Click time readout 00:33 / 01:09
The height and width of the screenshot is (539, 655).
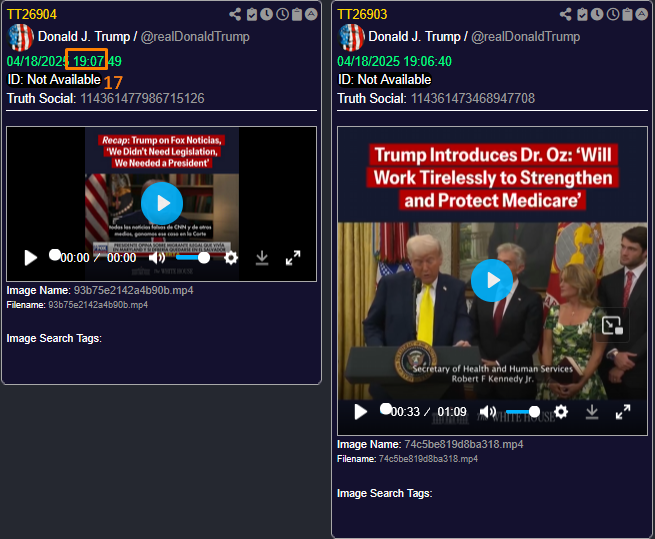[429, 412]
